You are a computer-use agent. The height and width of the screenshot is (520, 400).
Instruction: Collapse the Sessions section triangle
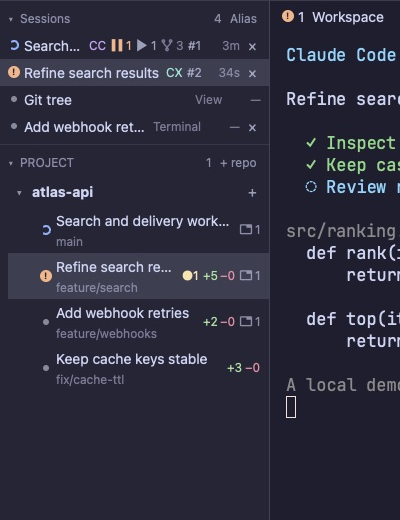tap(11, 19)
